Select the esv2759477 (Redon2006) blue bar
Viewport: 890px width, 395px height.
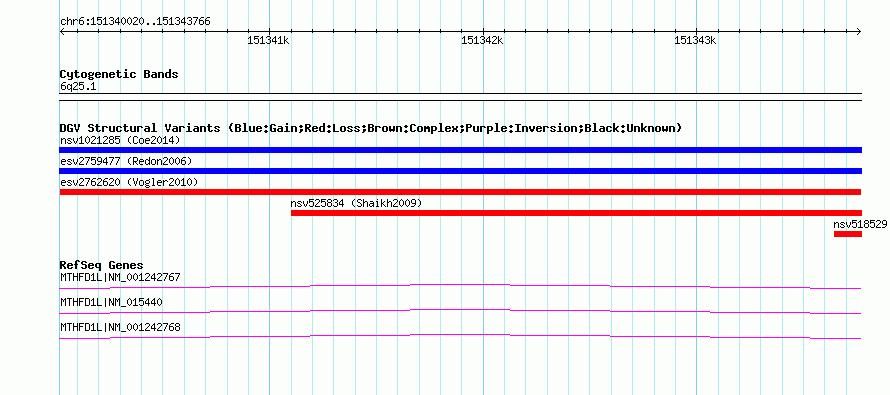click(x=460, y=171)
